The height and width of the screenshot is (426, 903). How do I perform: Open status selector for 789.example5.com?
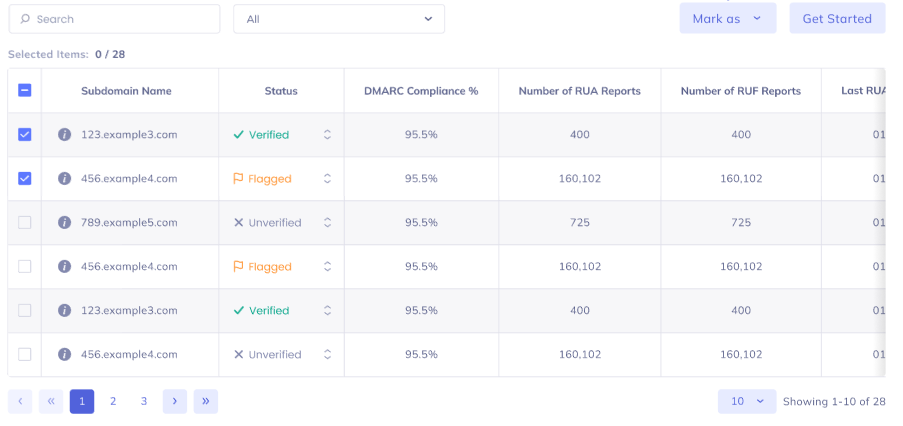[327, 222]
